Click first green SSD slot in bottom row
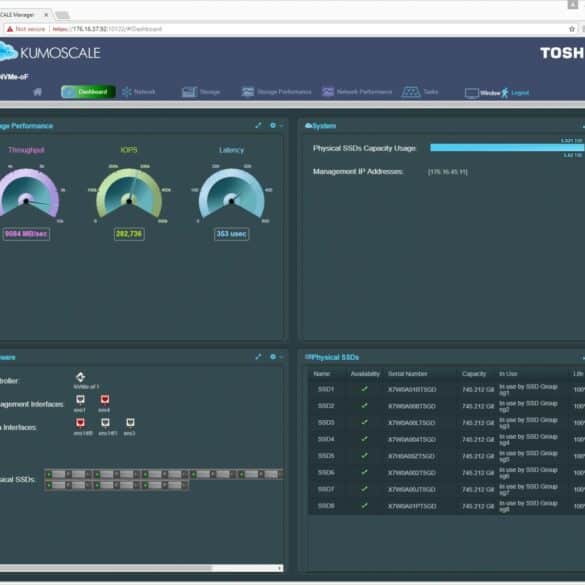The width and height of the screenshot is (585, 585). 49,485
